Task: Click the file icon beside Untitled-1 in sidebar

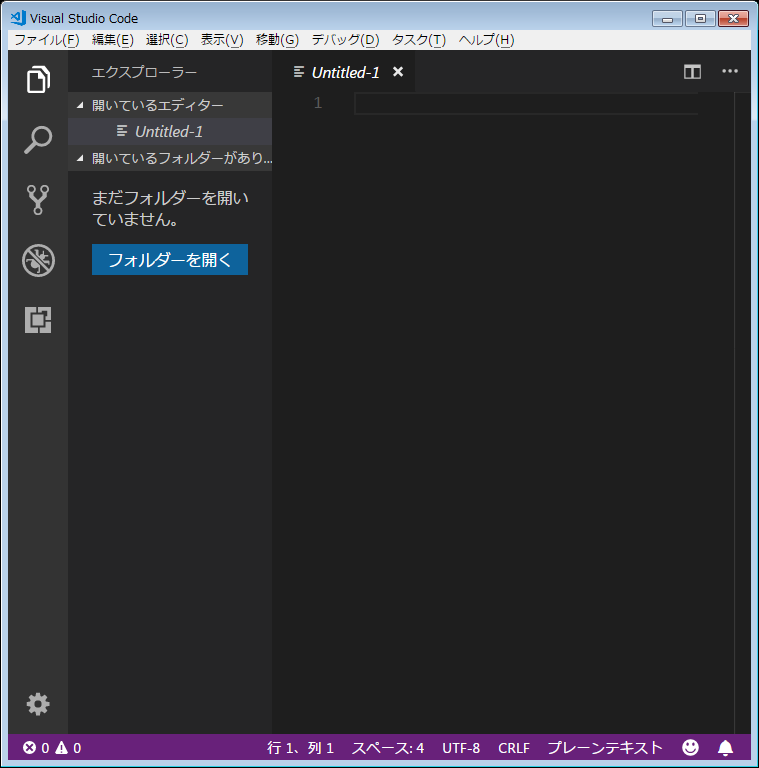Action: (122, 131)
